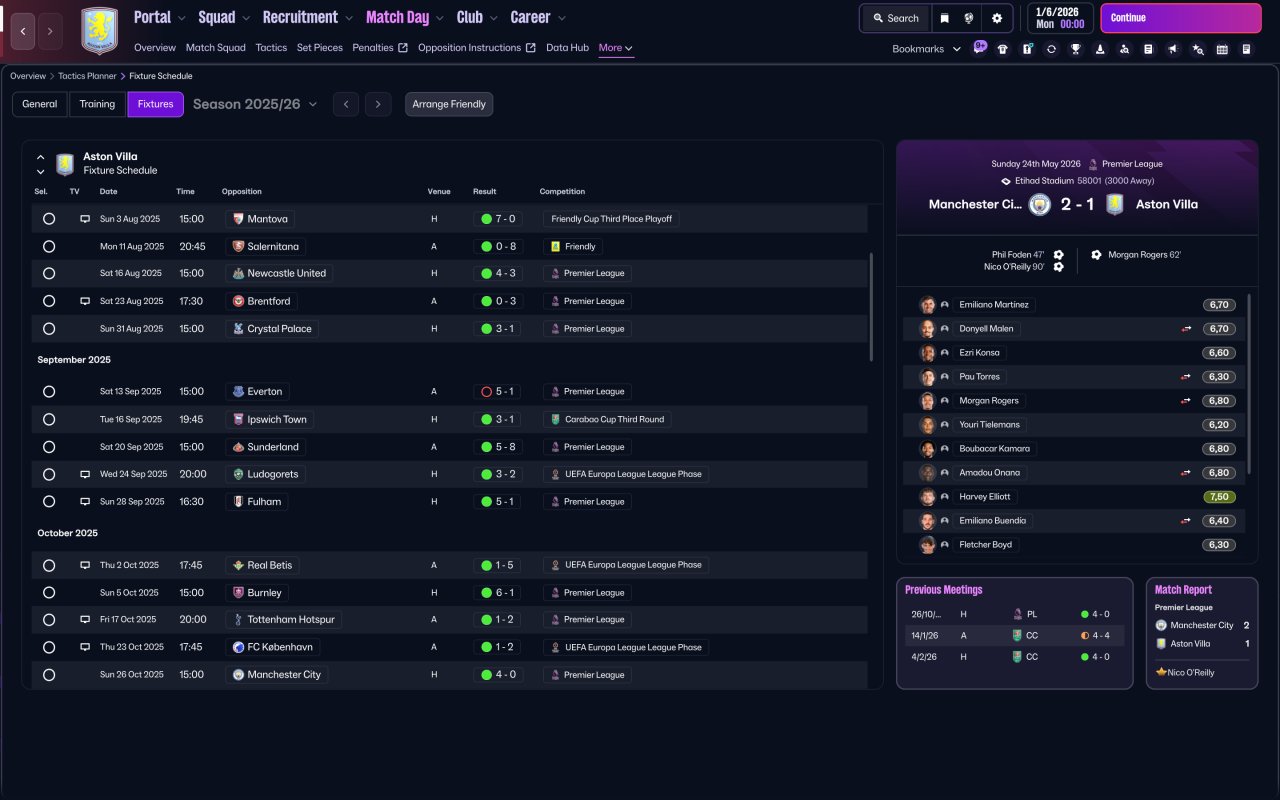Select the Crystal Palace fixture radio button

(49, 329)
